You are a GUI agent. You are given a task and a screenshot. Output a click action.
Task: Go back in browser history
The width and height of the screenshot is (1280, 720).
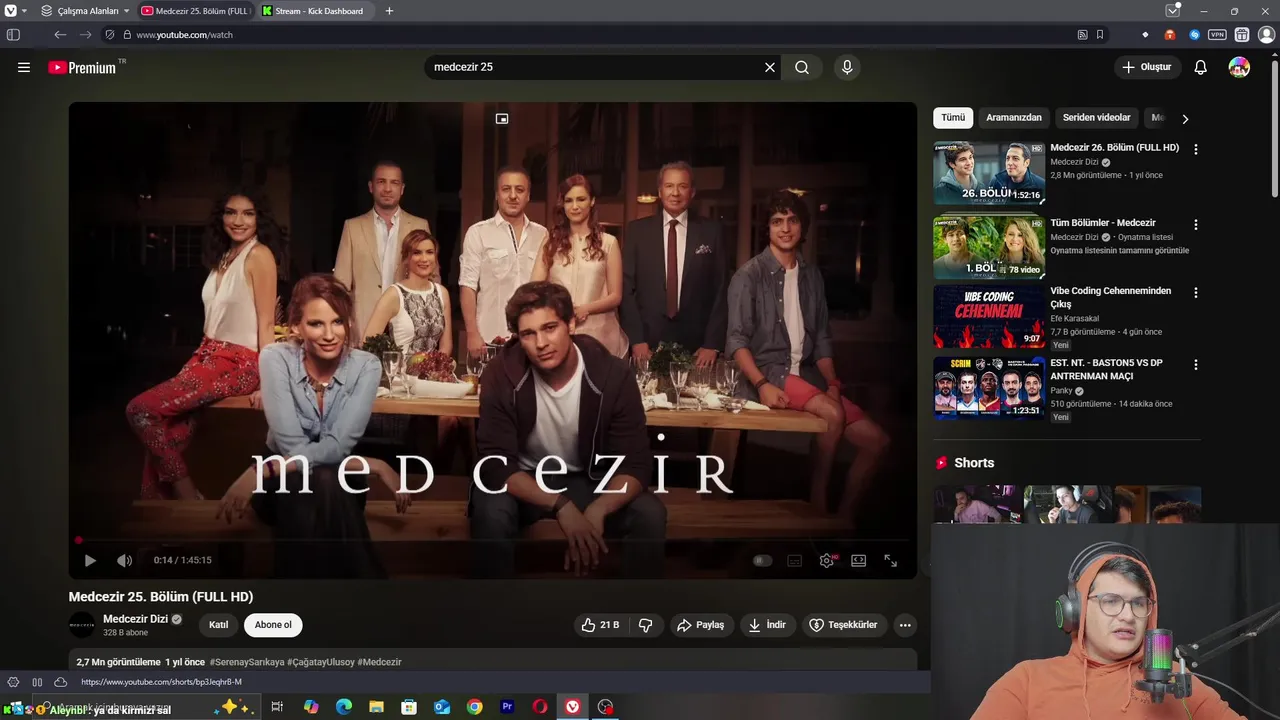[60, 35]
